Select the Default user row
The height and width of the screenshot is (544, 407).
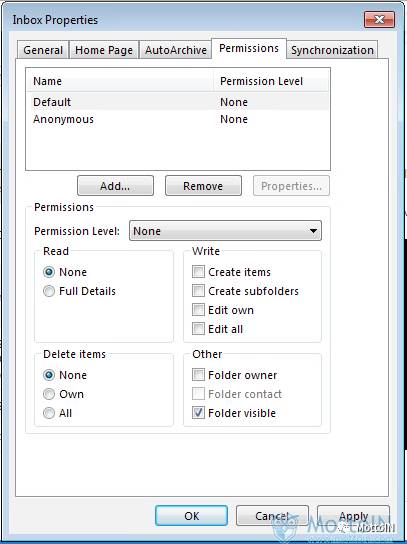[178, 102]
